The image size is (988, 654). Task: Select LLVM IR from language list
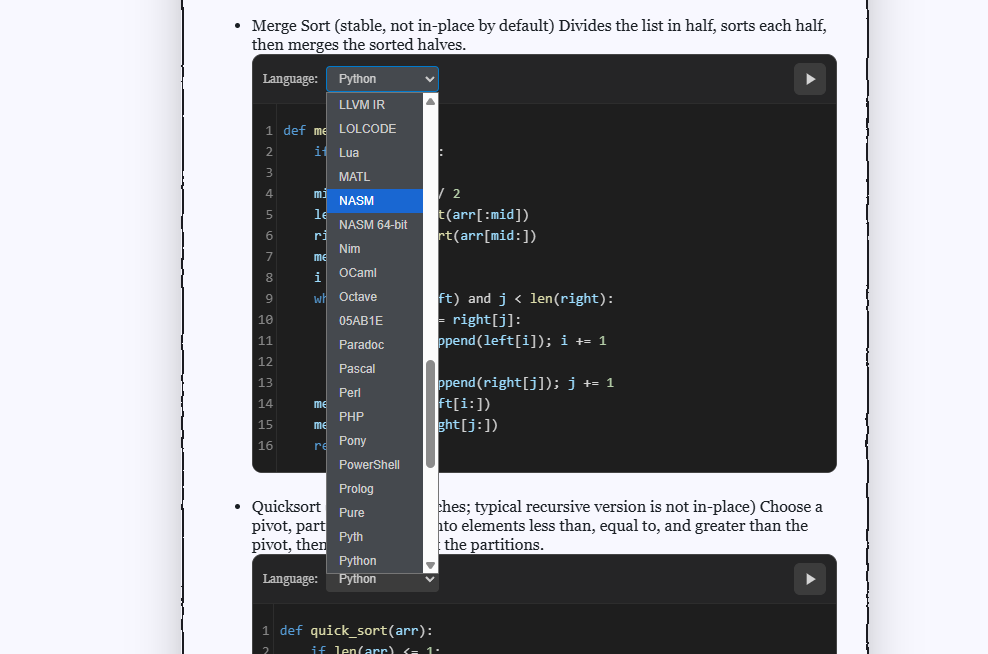click(x=375, y=105)
